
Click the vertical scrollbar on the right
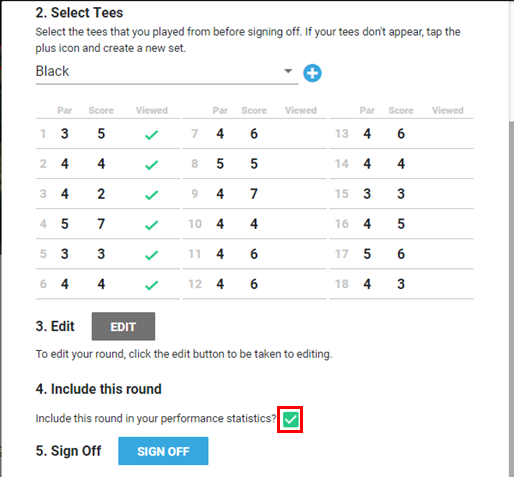pos(511,298)
